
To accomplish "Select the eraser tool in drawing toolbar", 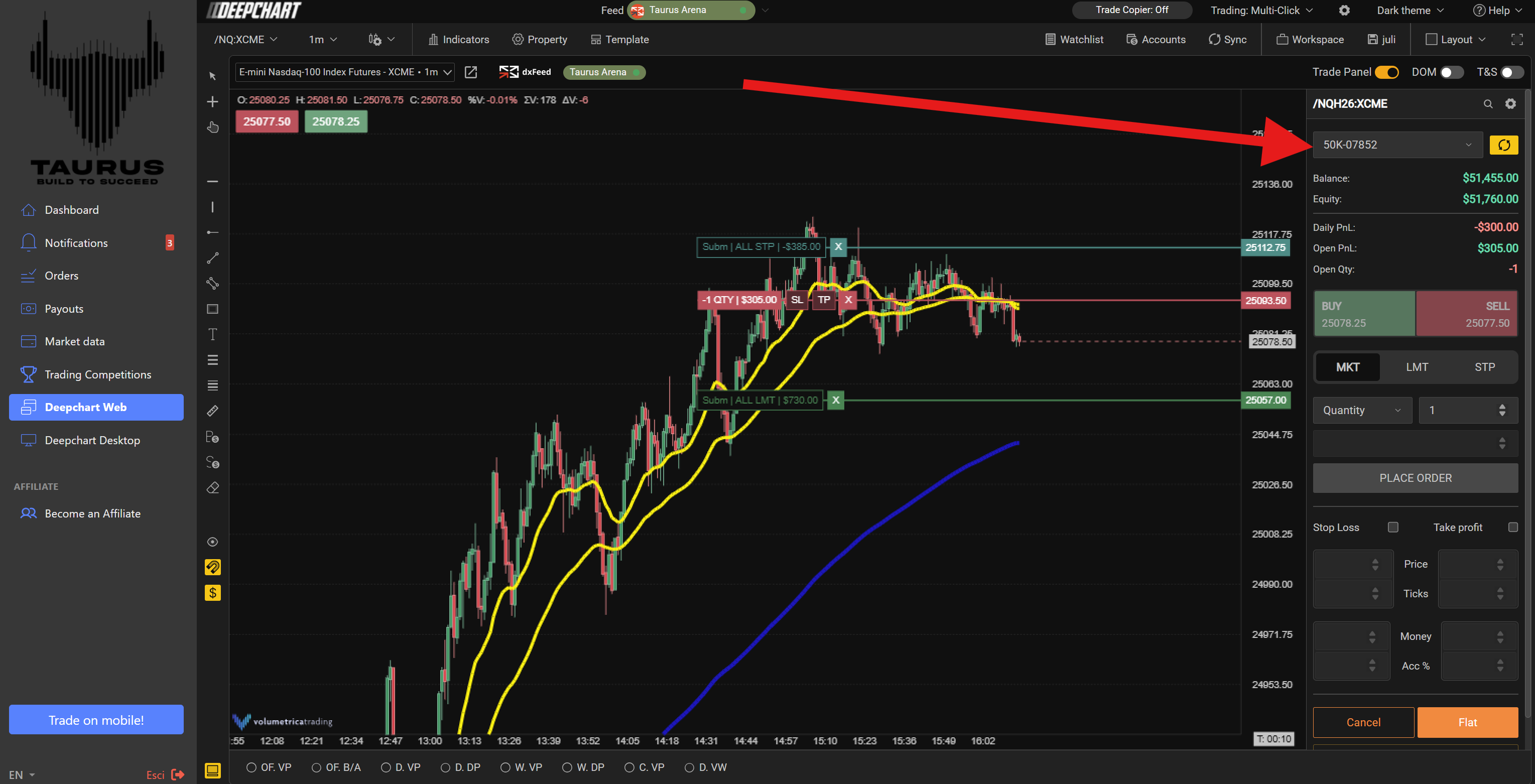I will 212,488.
